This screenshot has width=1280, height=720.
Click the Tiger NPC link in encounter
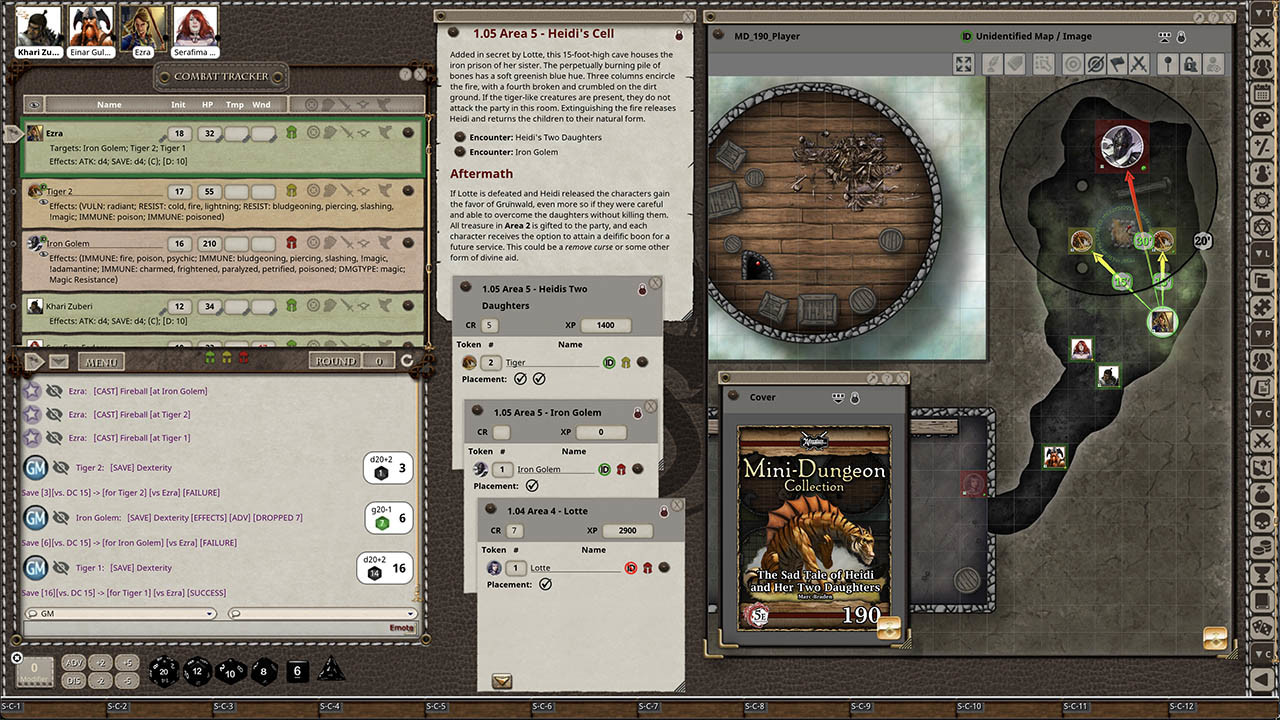tap(517, 363)
